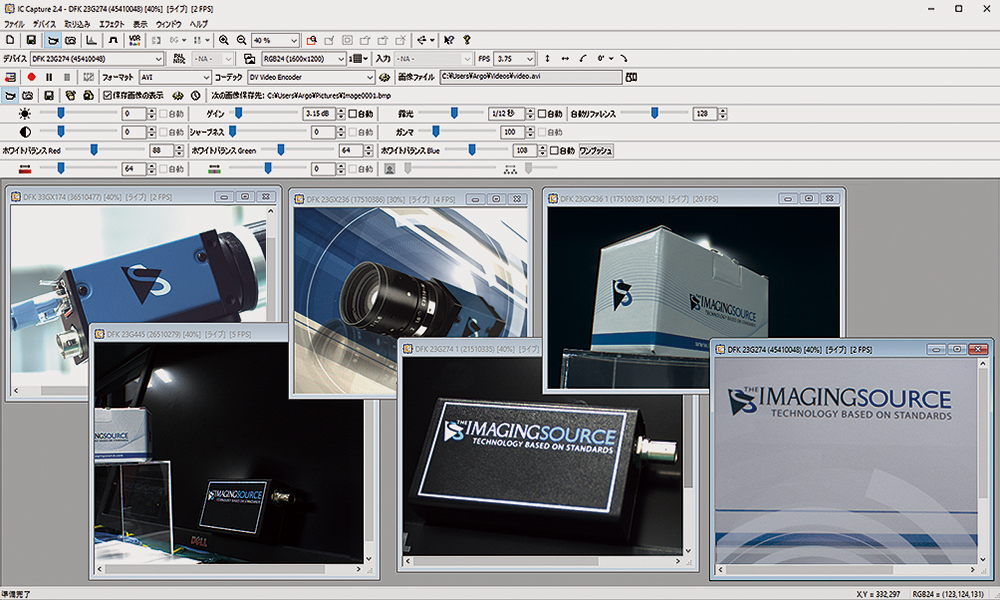Click the zoom out magnifier
This screenshot has height=600, width=1000.
[x=242, y=40]
